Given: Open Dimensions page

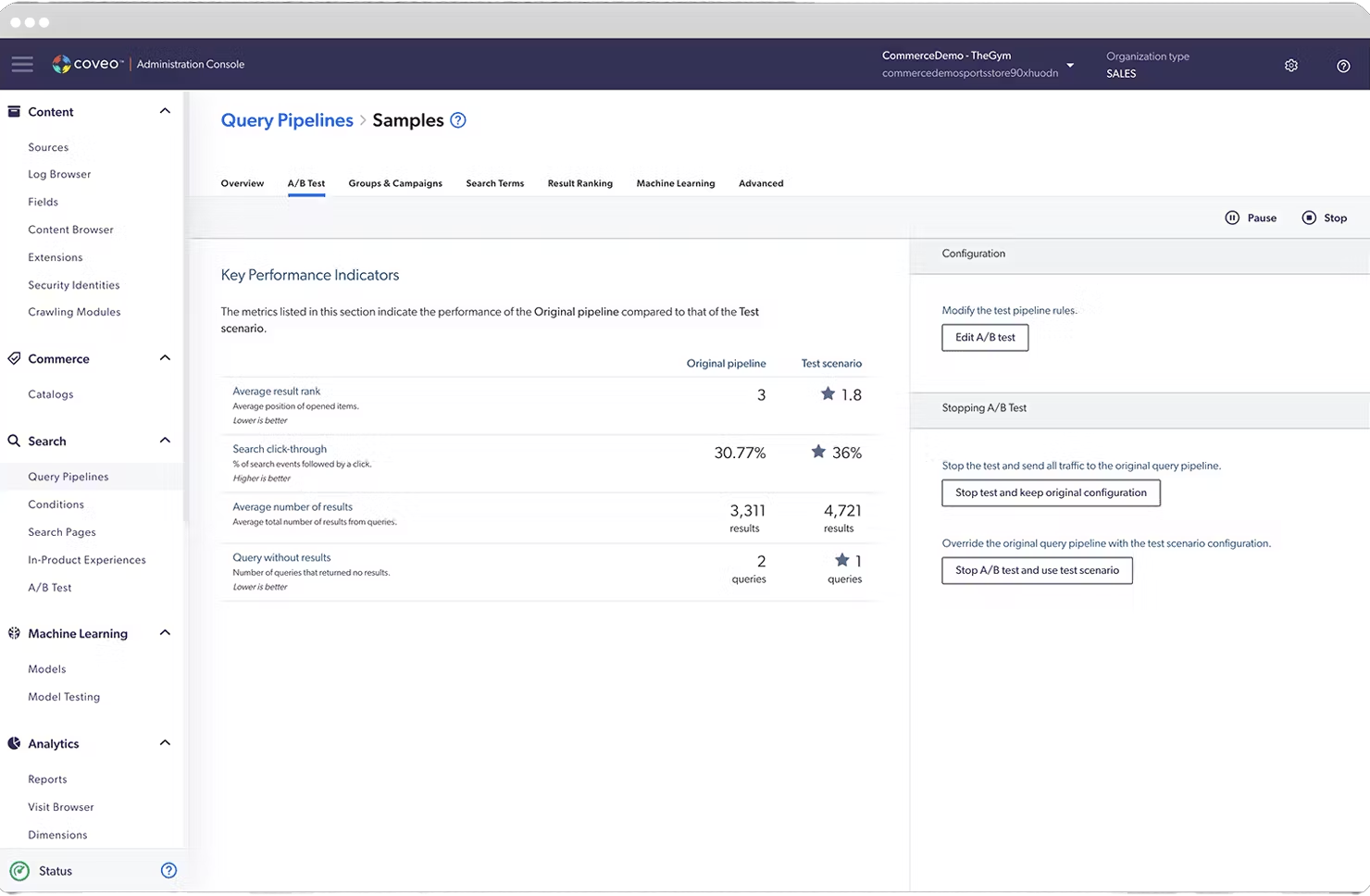Looking at the screenshot, I should point(57,835).
